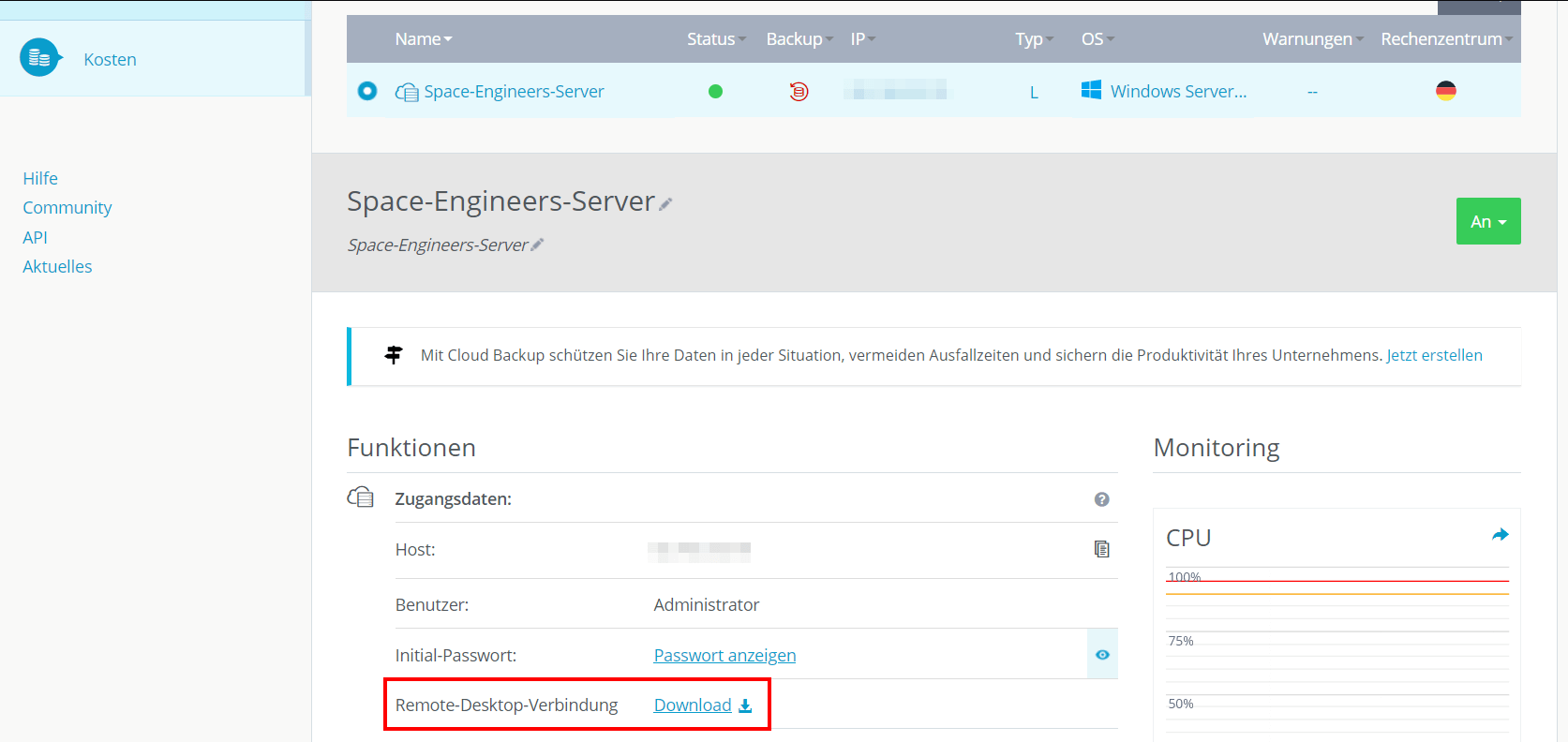
Task: Open the green An power dropdown
Action: [1488, 221]
